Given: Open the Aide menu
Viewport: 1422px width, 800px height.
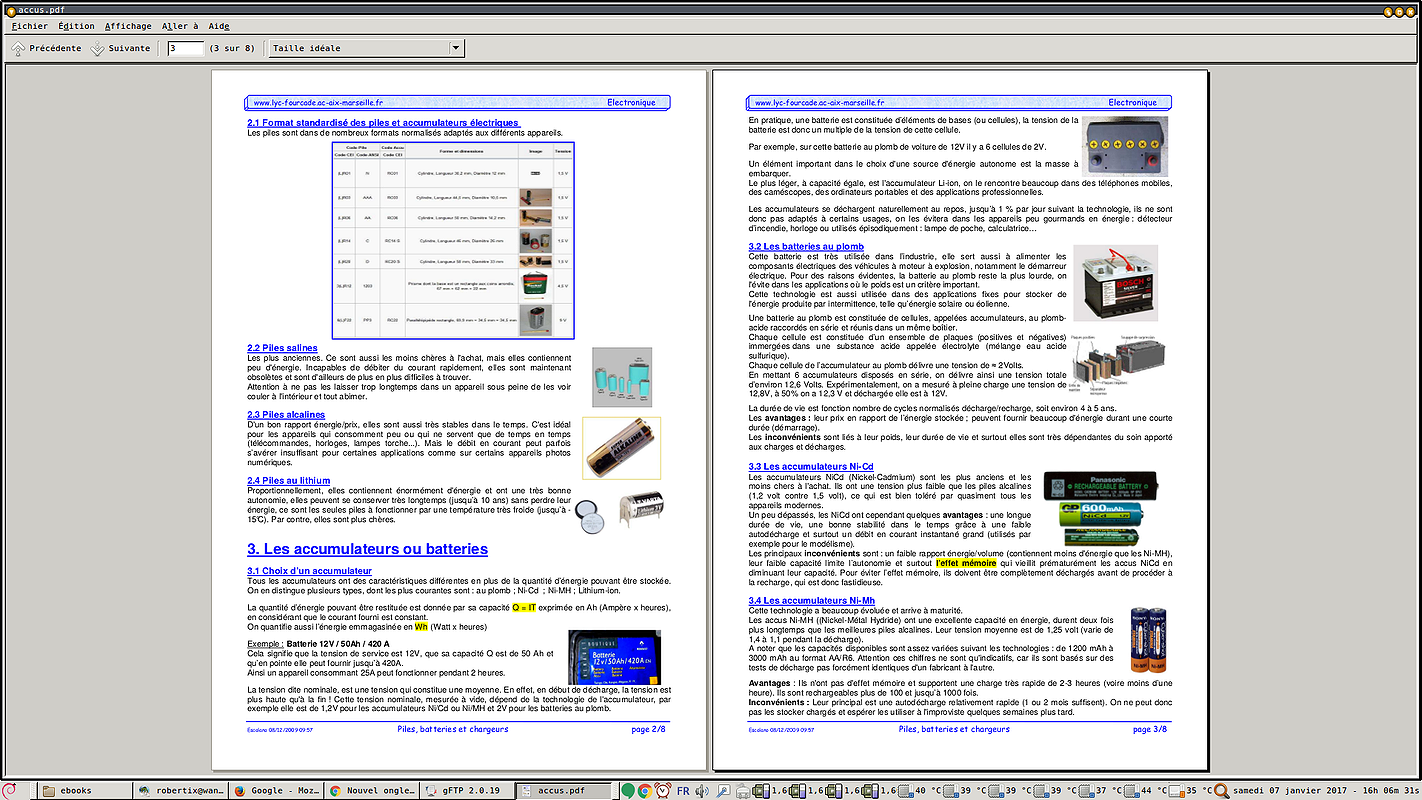Looking at the screenshot, I should pos(219,26).
